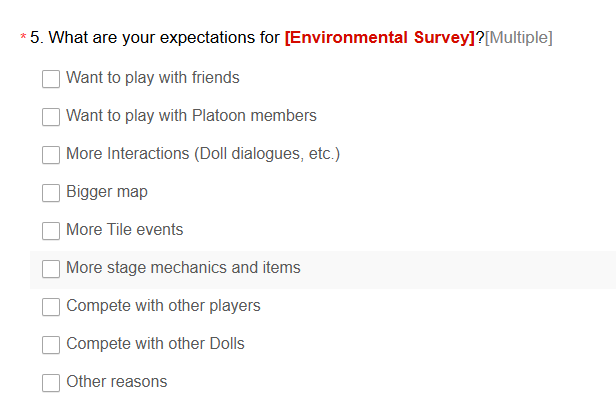
Task: Click the 'More stage mechanics and items' label
Action: pyautogui.click(x=183, y=268)
